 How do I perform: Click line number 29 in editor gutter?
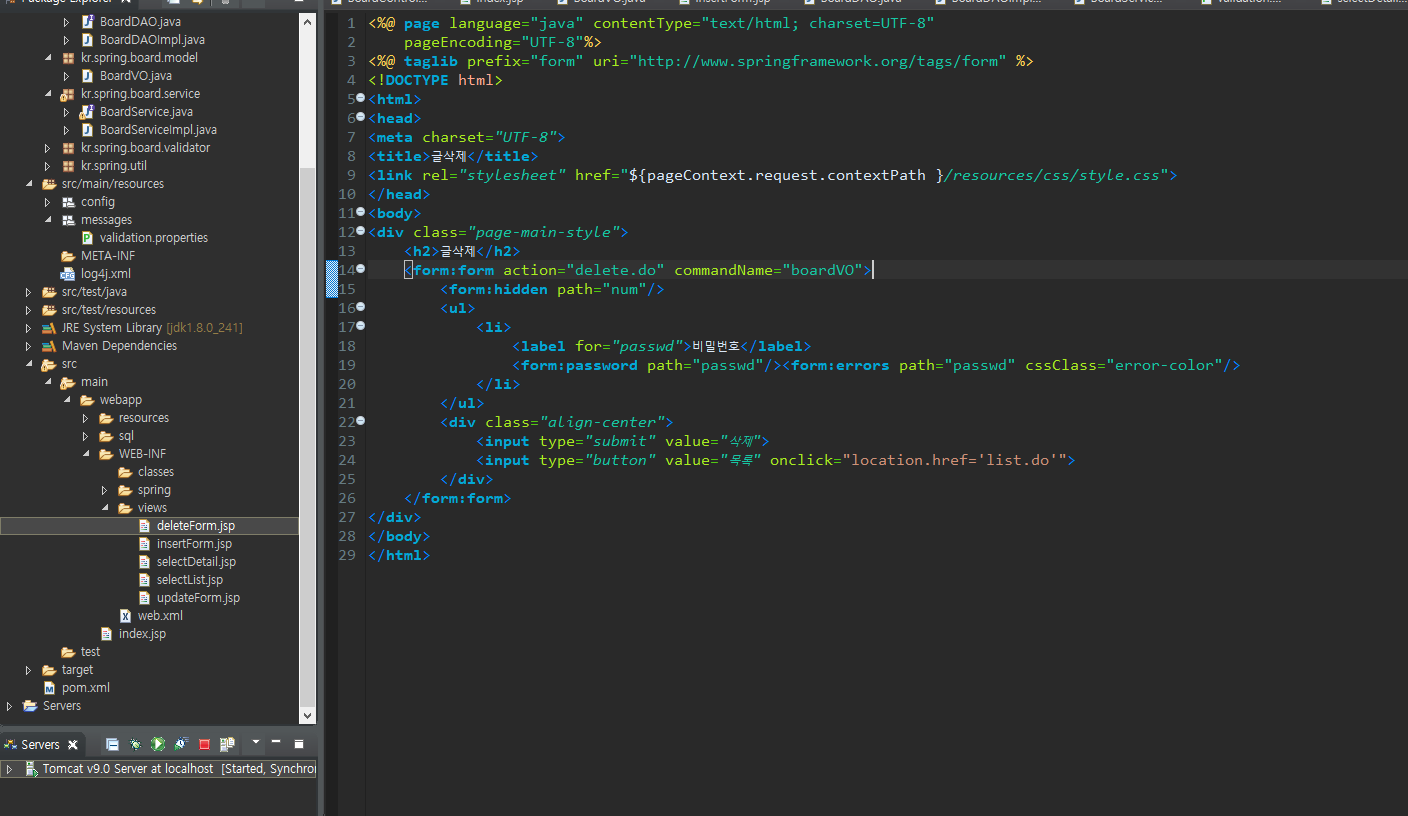click(347, 555)
